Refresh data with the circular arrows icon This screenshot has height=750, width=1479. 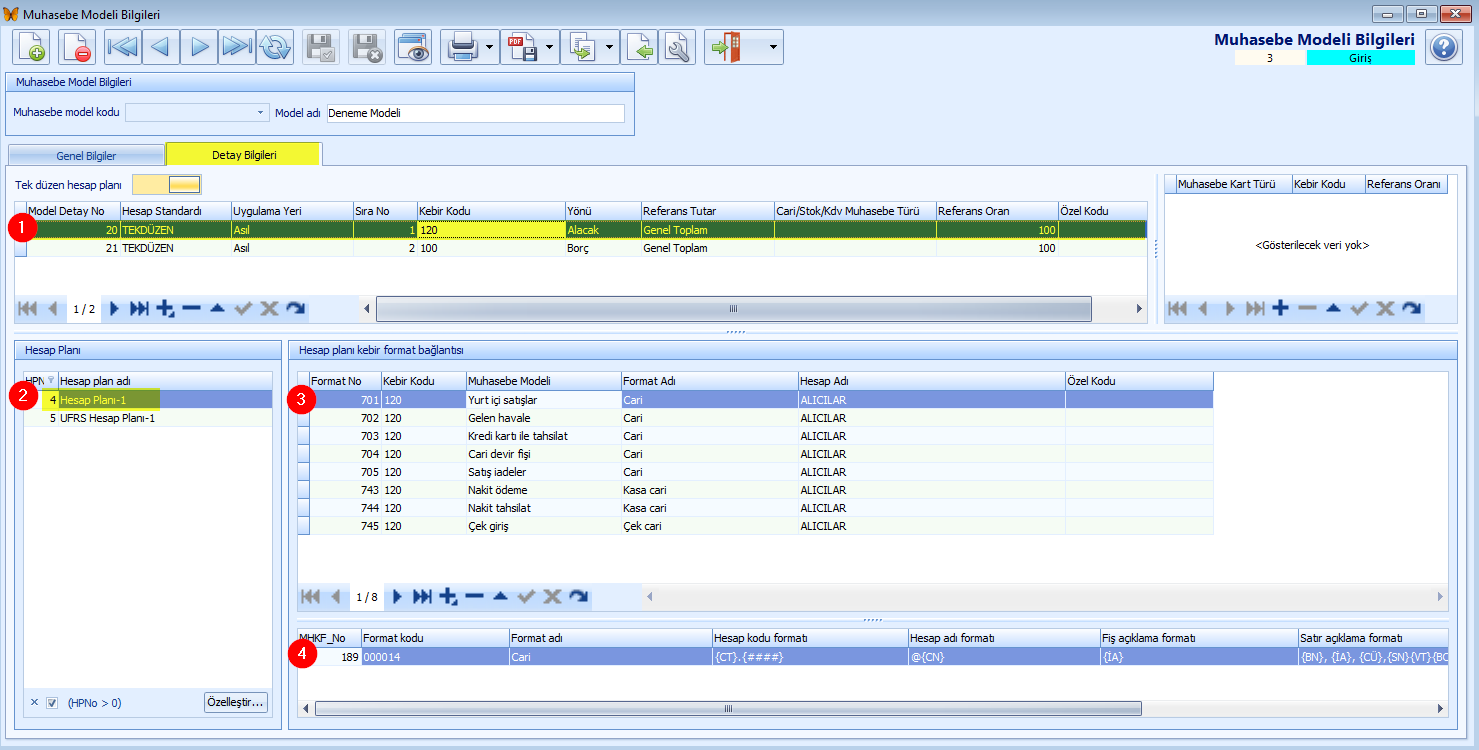point(275,47)
